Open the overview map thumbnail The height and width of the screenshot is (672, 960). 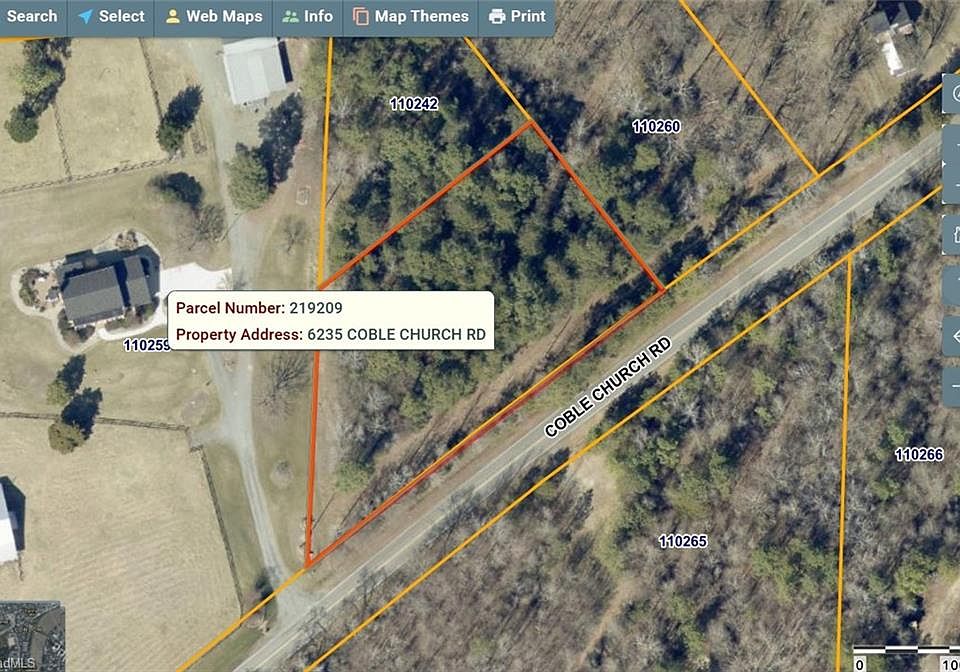point(32,637)
